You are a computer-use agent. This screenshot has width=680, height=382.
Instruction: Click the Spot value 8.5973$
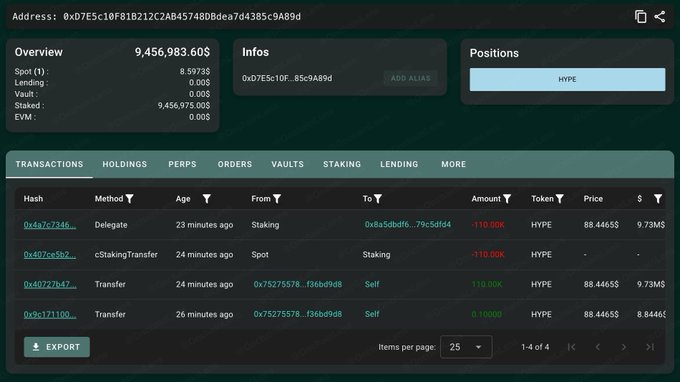[x=195, y=71]
